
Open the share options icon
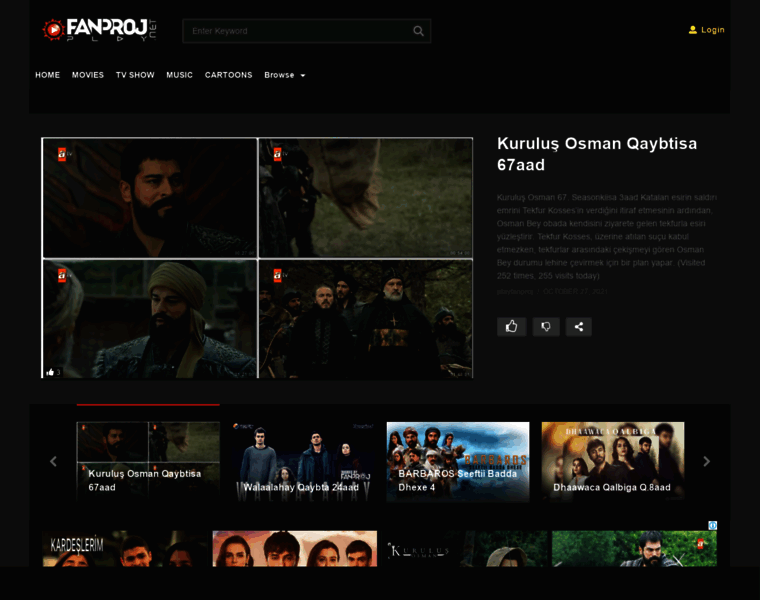(579, 327)
